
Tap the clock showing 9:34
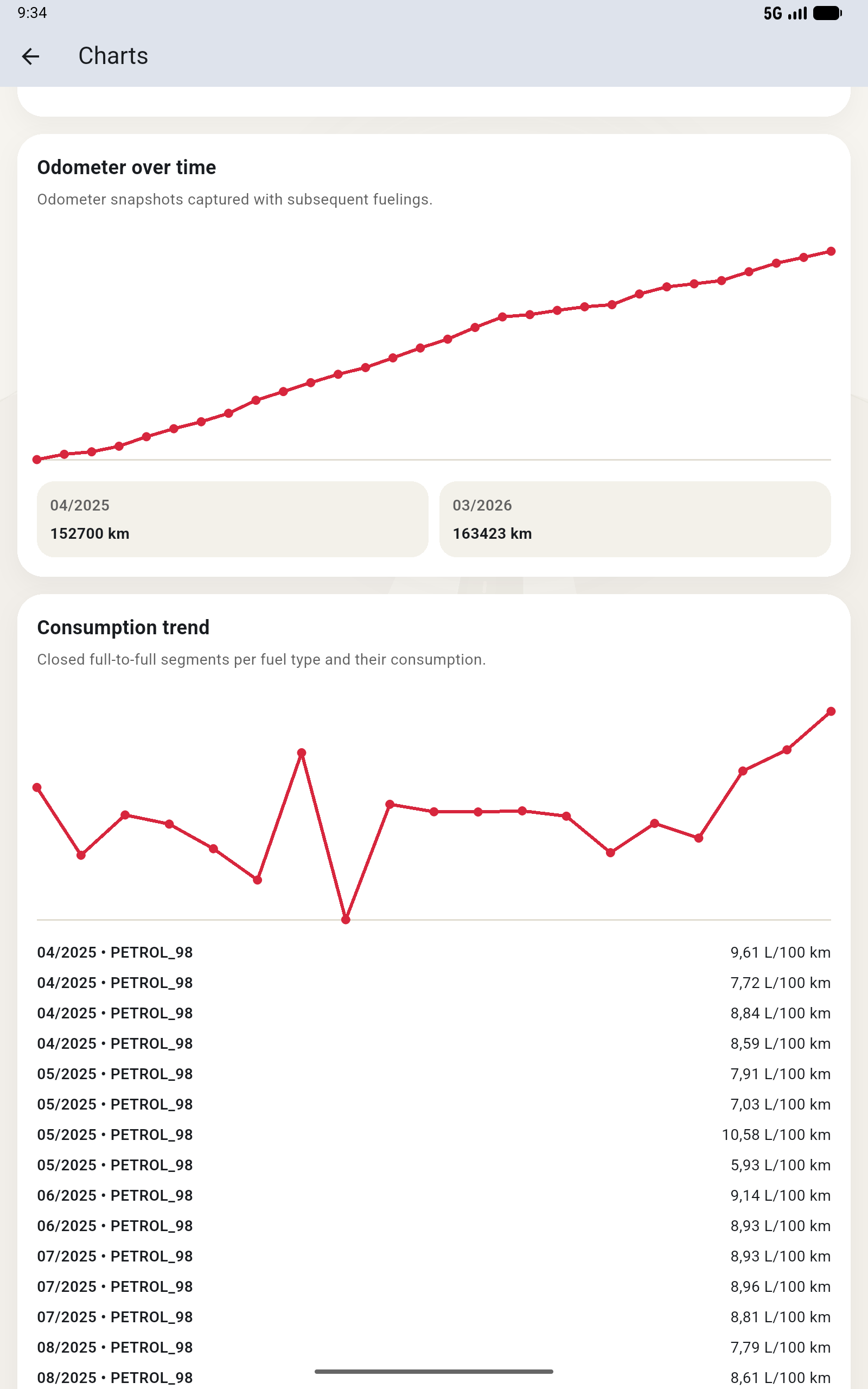(x=32, y=12)
